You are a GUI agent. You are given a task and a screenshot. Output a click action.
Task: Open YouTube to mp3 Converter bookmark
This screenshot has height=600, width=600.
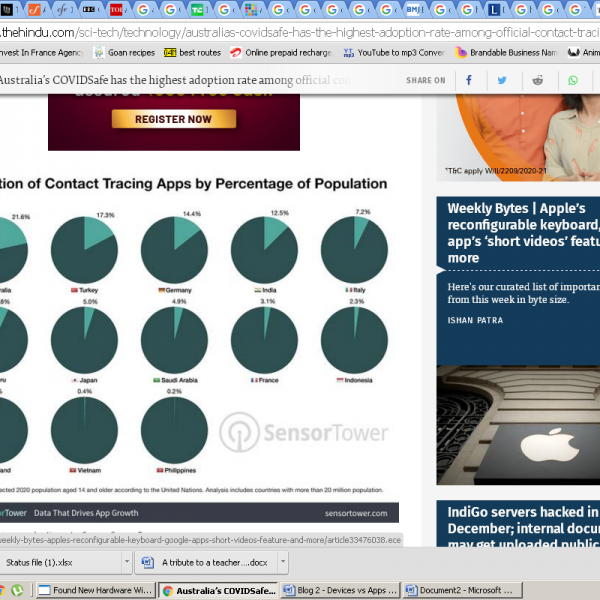tap(394, 52)
